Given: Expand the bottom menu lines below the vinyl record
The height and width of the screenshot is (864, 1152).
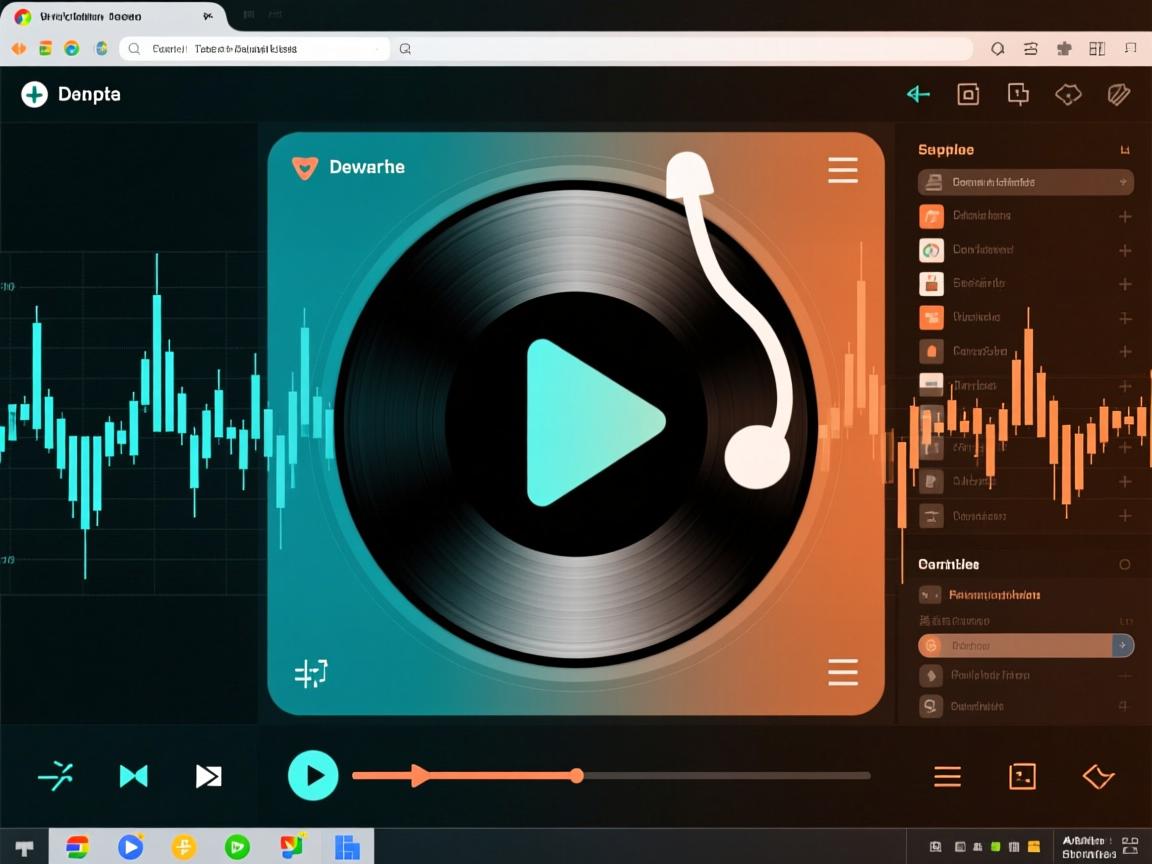Looking at the screenshot, I should [843, 672].
